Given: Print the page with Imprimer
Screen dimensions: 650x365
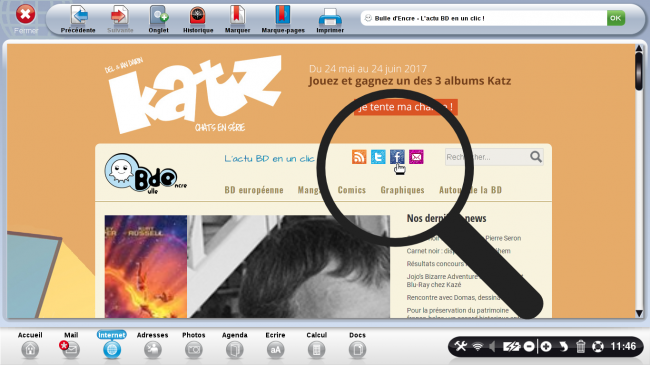Looking at the screenshot, I should [x=330, y=19].
